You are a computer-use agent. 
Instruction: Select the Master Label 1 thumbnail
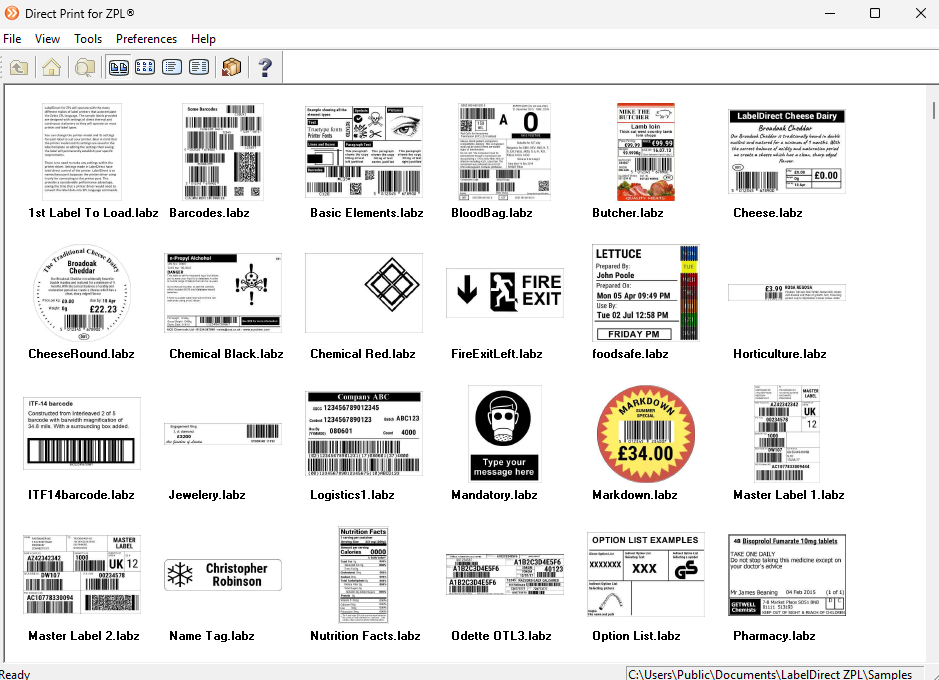[x=787, y=433]
